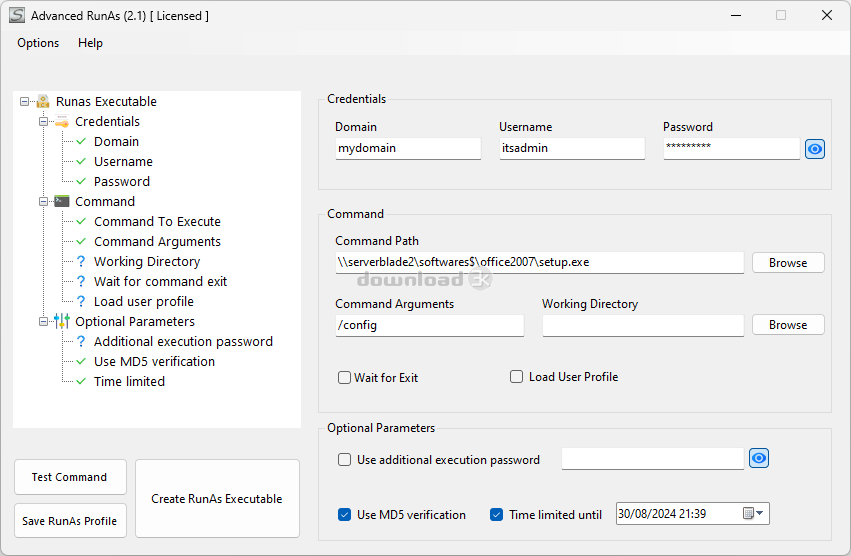851x556 pixels.
Task: Click the Command terminal icon in tree
Action: coord(62,201)
